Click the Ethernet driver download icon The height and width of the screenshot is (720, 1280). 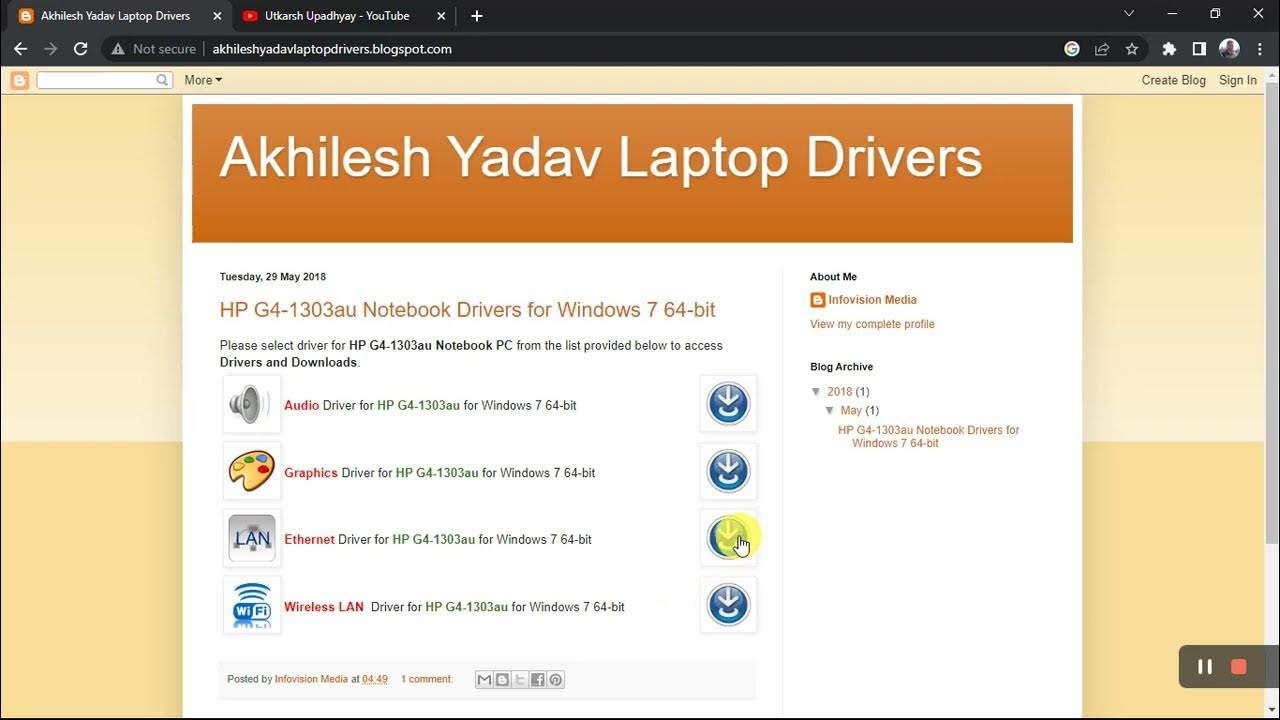pos(728,538)
